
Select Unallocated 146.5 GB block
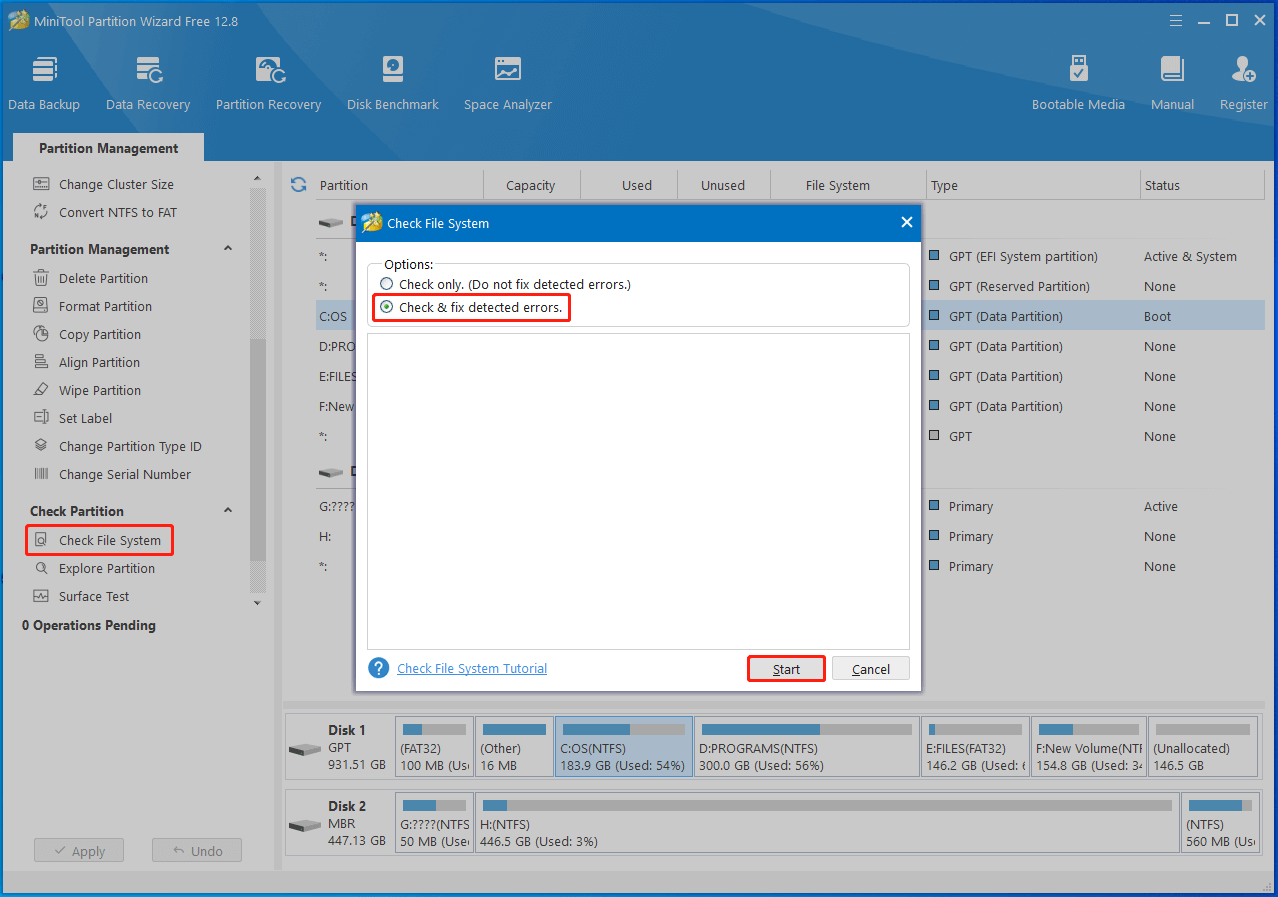1203,746
